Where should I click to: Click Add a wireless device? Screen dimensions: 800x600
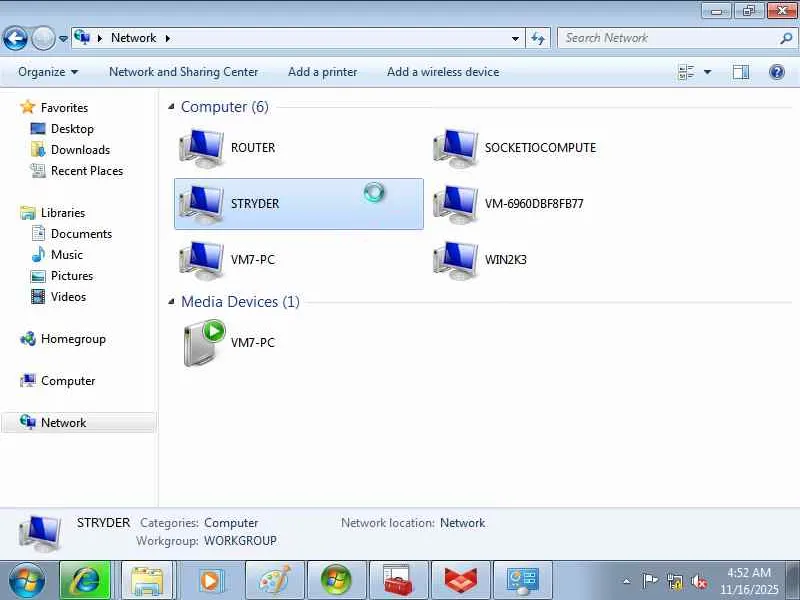[443, 72]
